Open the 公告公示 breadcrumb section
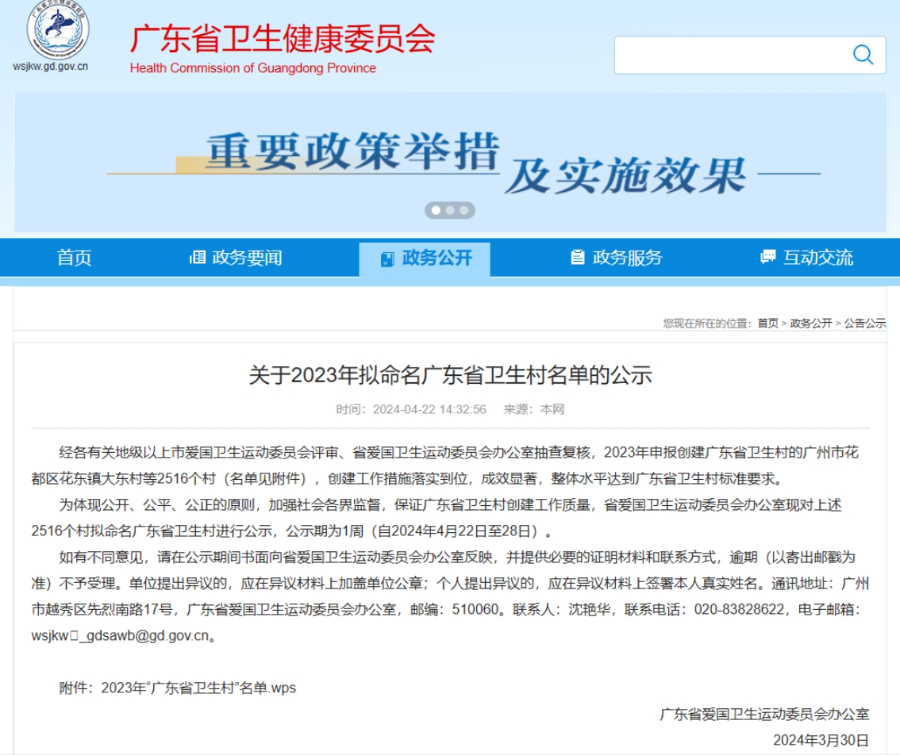900x755 pixels. [x=865, y=323]
